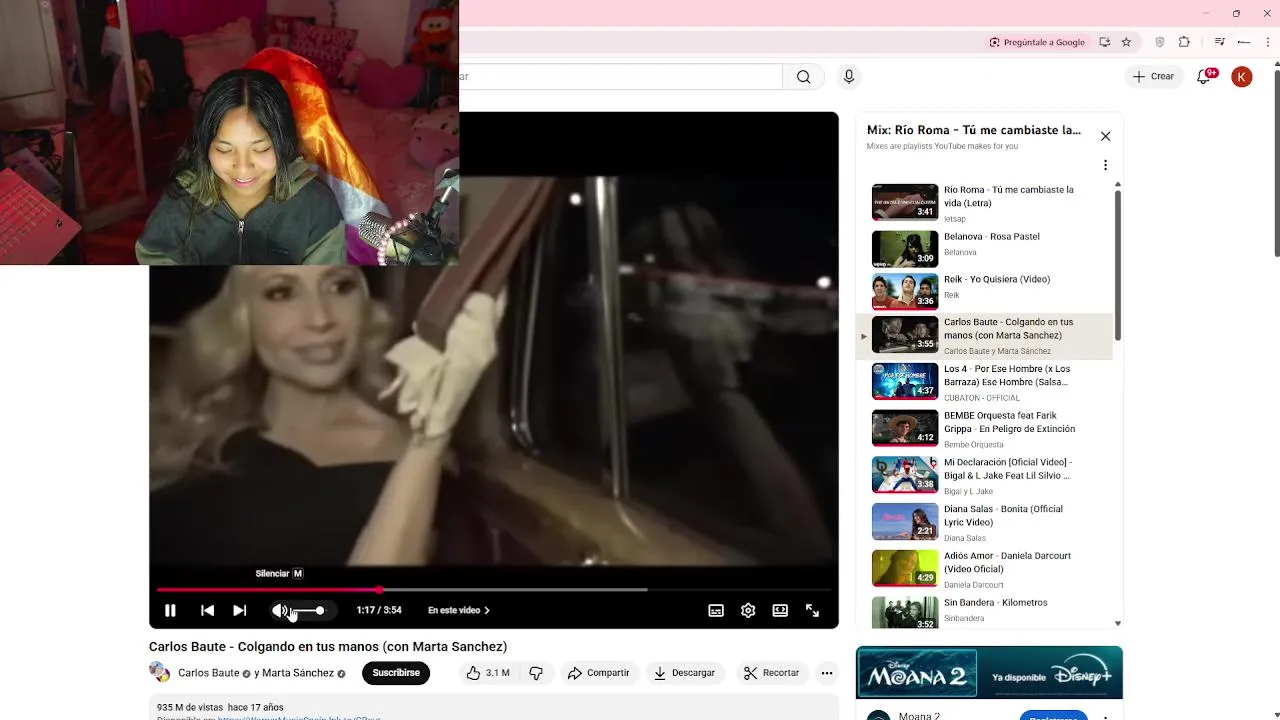Open the browser three-dot menu
The width and height of the screenshot is (1280, 720).
click(1269, 42)
